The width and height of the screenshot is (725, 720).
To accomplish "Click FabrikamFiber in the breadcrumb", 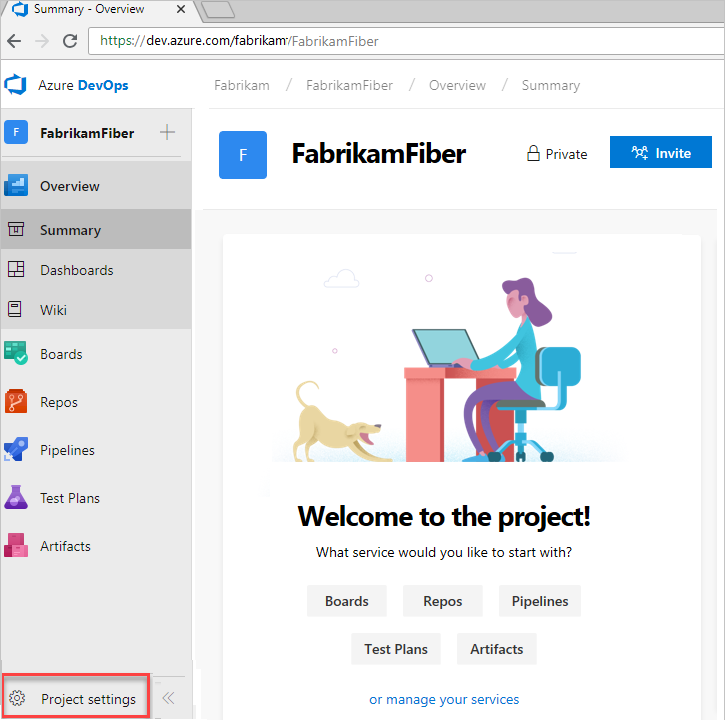I will point(349,85).
